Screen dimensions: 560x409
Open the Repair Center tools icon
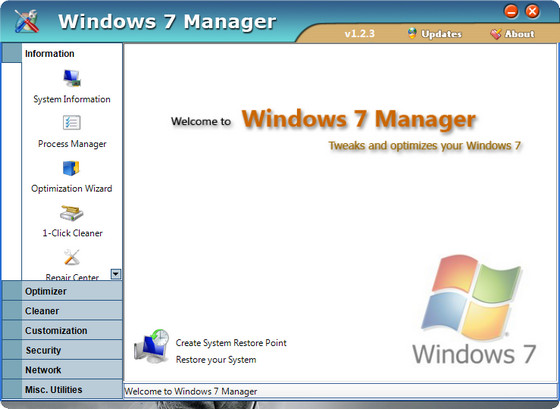72,258
